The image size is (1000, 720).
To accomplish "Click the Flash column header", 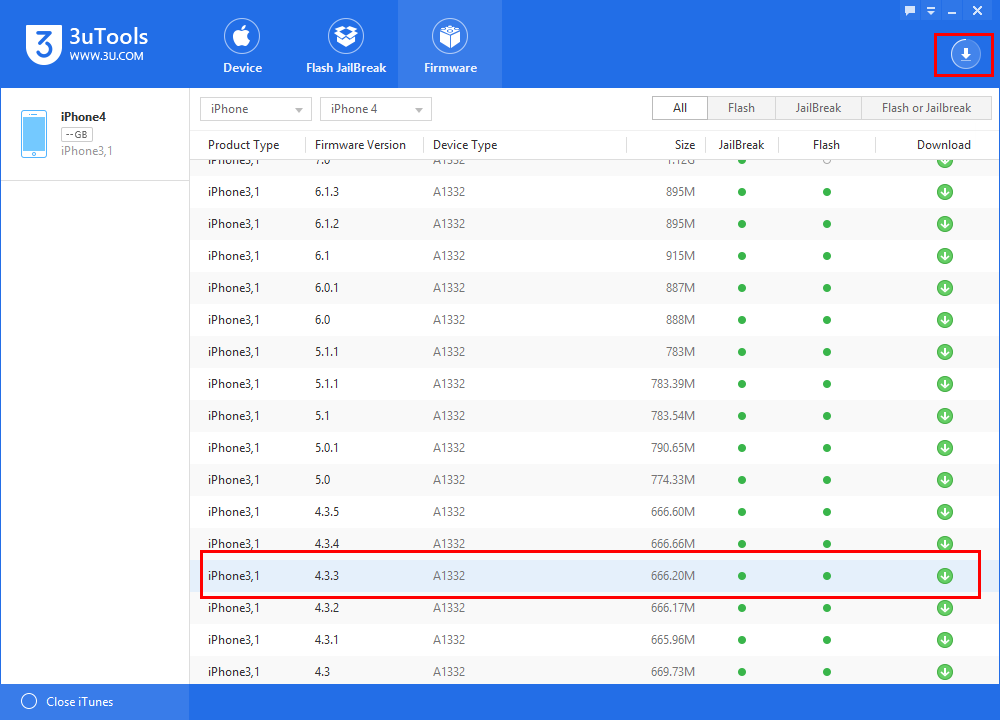I will click(x=826, y=145).
